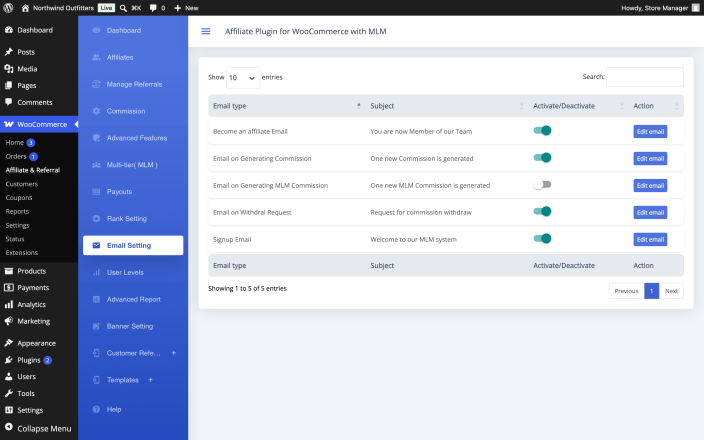The width and height of the screenshot is (704, 440).
Task: Open the Show entries count dropdown
Action: click(243, 78)
